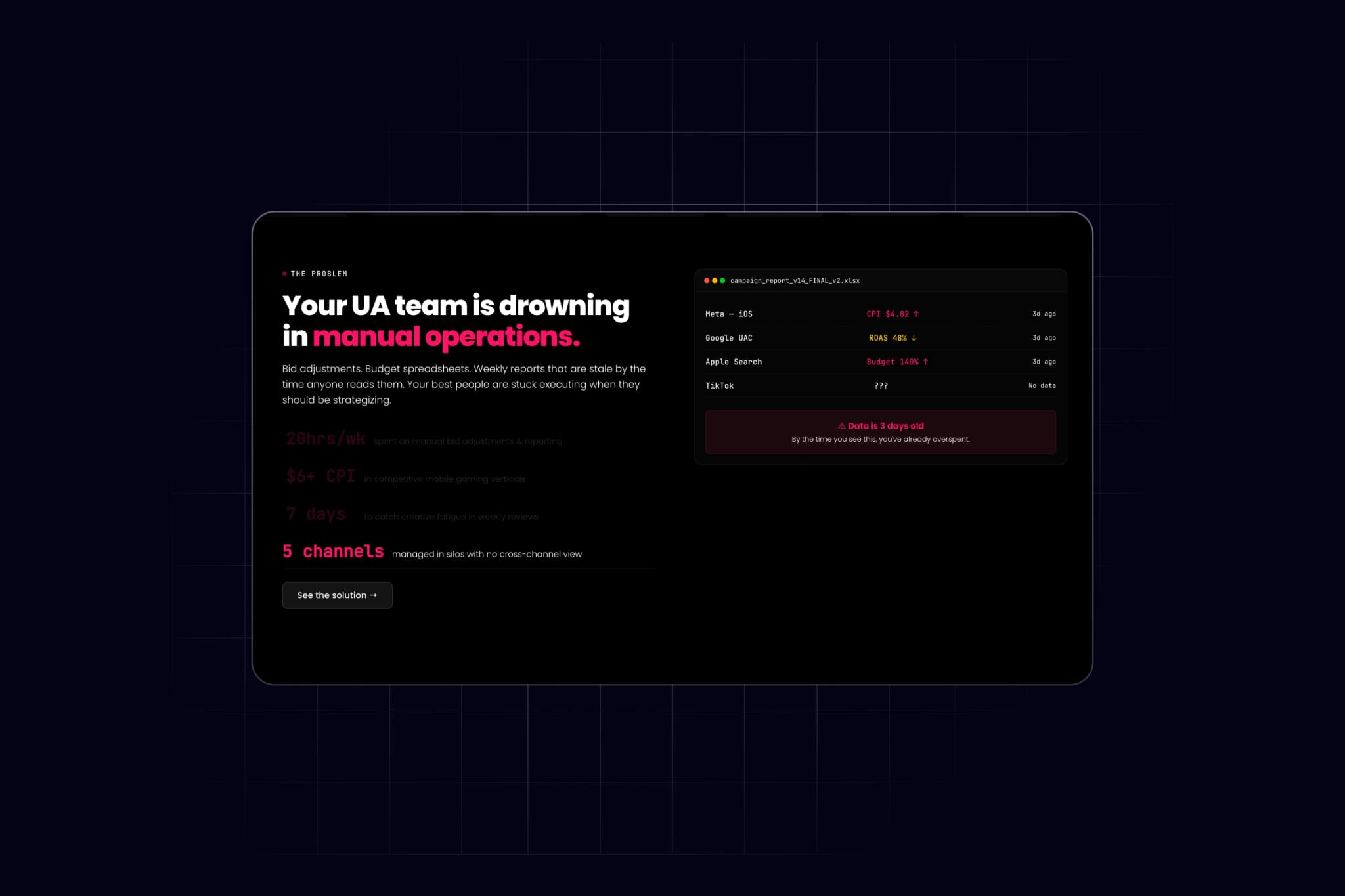
Task: Click the Bid adjustments paragraph text
Action: pos(464,384)
